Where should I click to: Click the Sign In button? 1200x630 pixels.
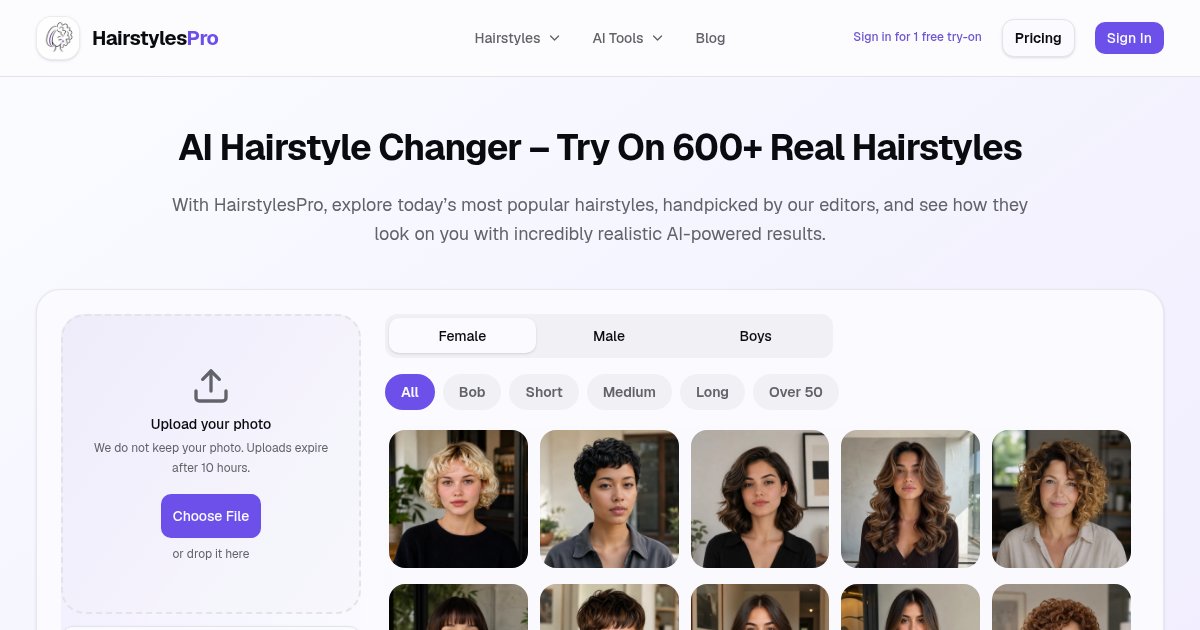1129,38
